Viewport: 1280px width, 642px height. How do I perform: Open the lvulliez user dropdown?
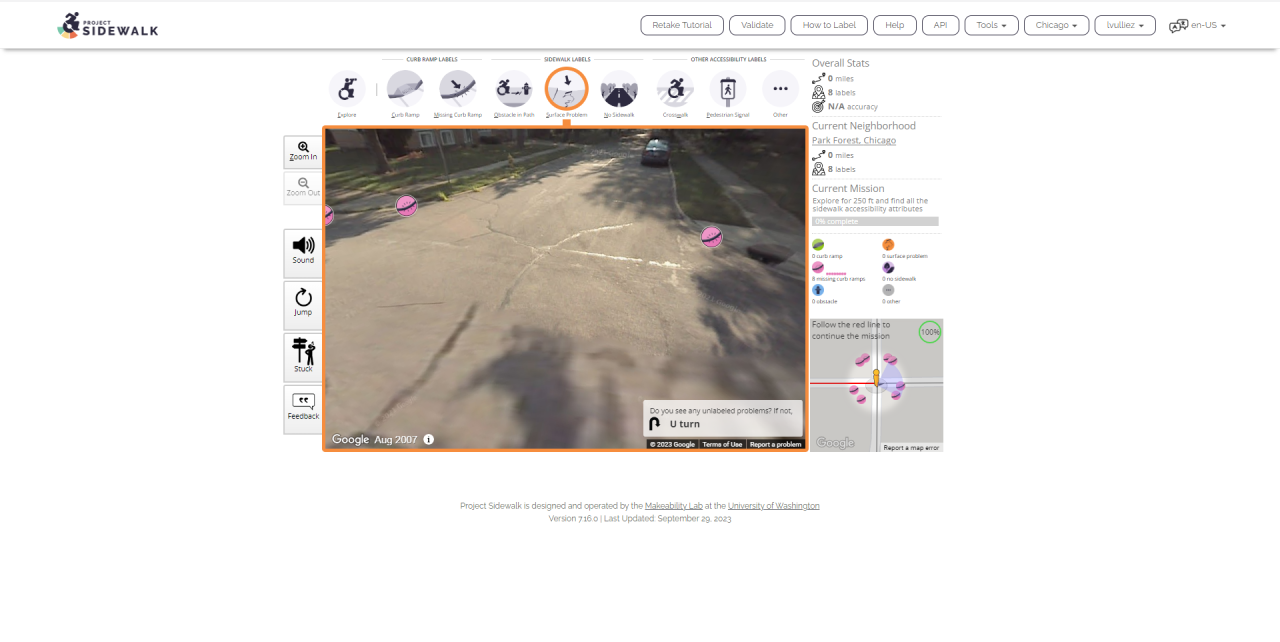pyautogui.click(x=1125, y=25)
